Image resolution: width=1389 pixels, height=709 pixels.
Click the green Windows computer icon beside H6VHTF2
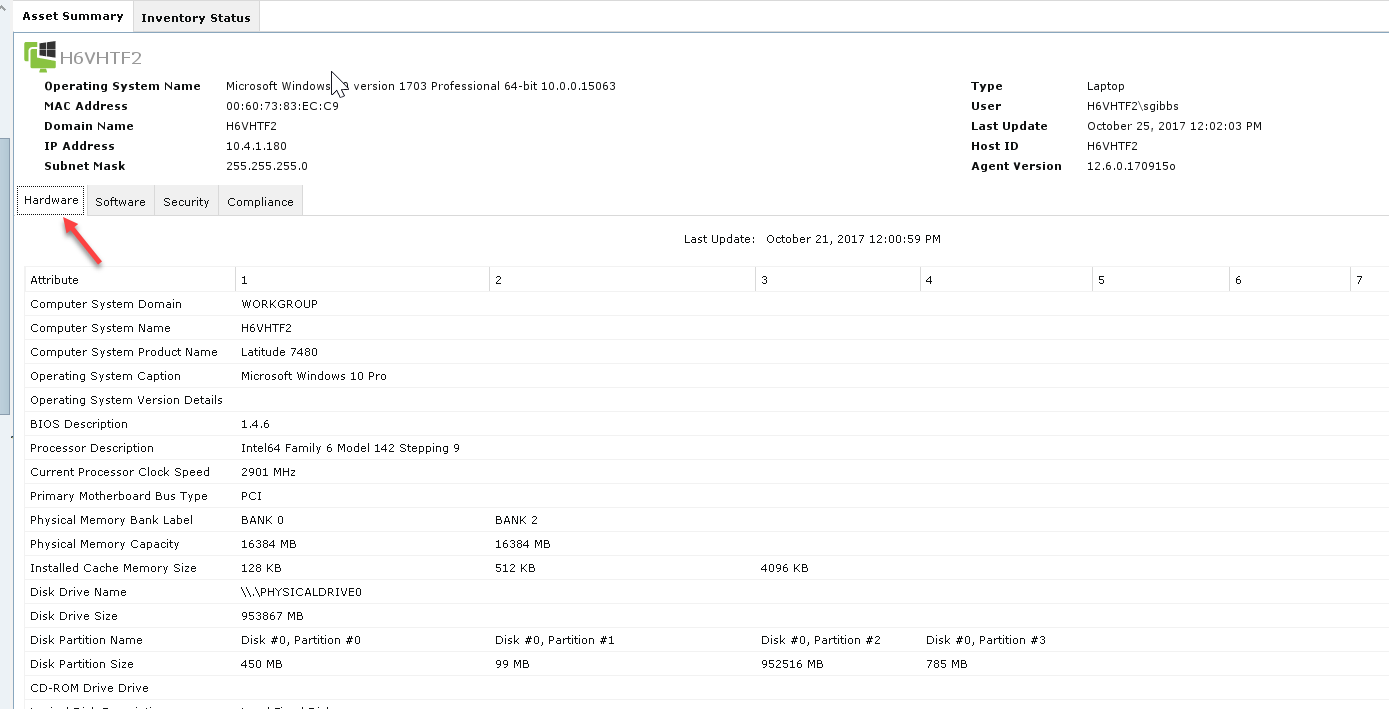point(40,56)
